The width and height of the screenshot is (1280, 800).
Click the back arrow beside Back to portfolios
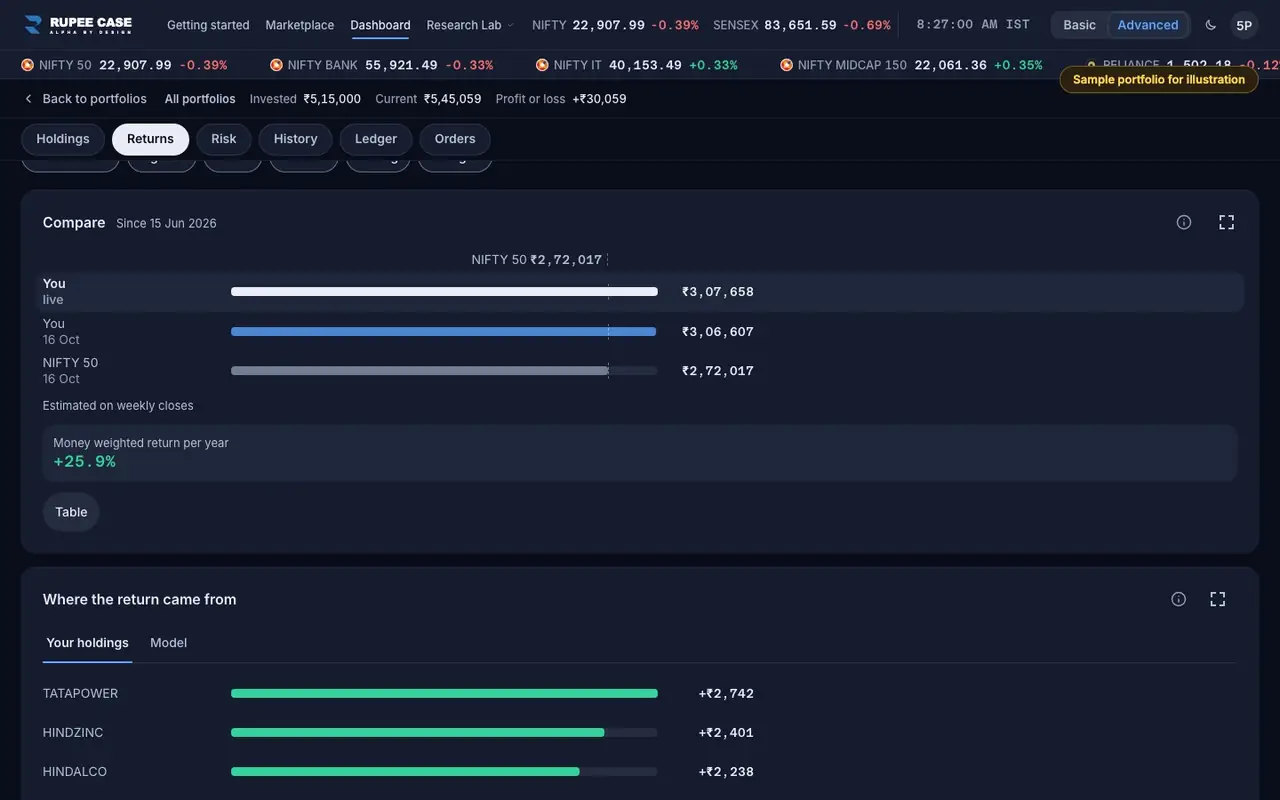point(28,99)
